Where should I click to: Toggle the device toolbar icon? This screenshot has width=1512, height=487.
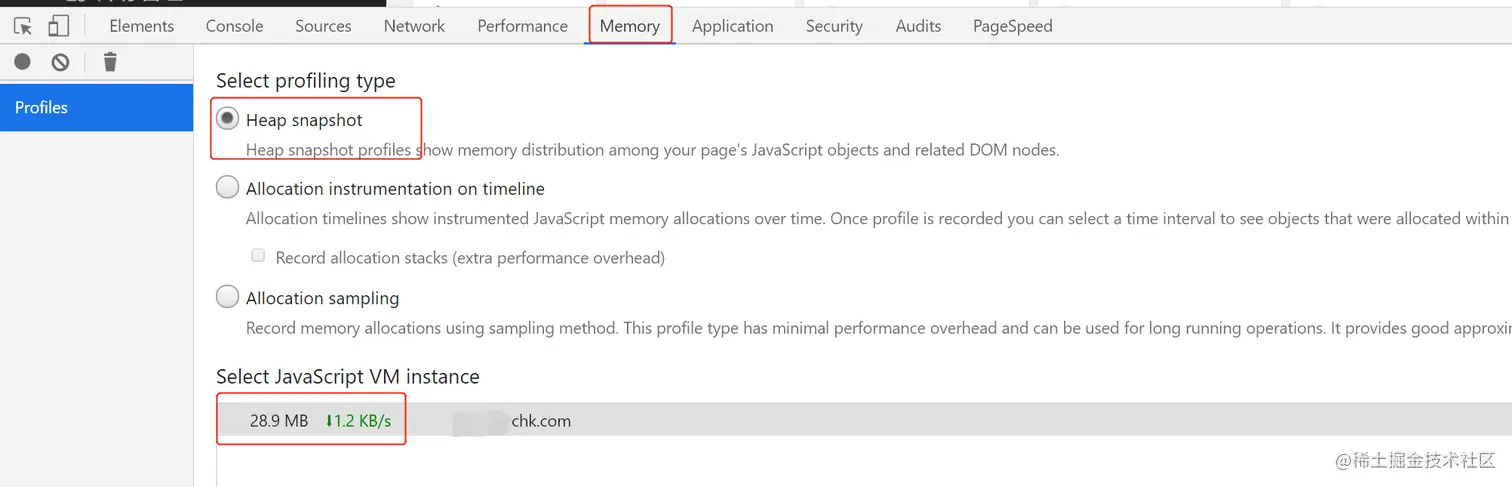pyautogui.click(x=59, y=26)
